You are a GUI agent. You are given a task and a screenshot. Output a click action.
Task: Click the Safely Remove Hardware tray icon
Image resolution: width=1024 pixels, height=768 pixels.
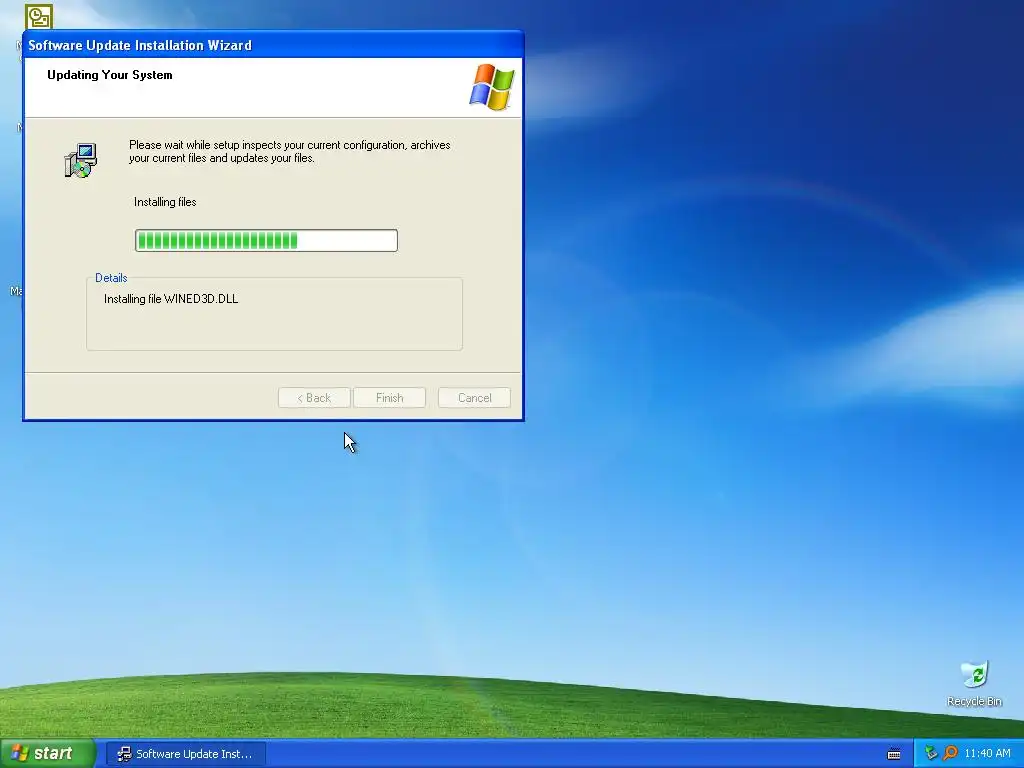(931, 753)
